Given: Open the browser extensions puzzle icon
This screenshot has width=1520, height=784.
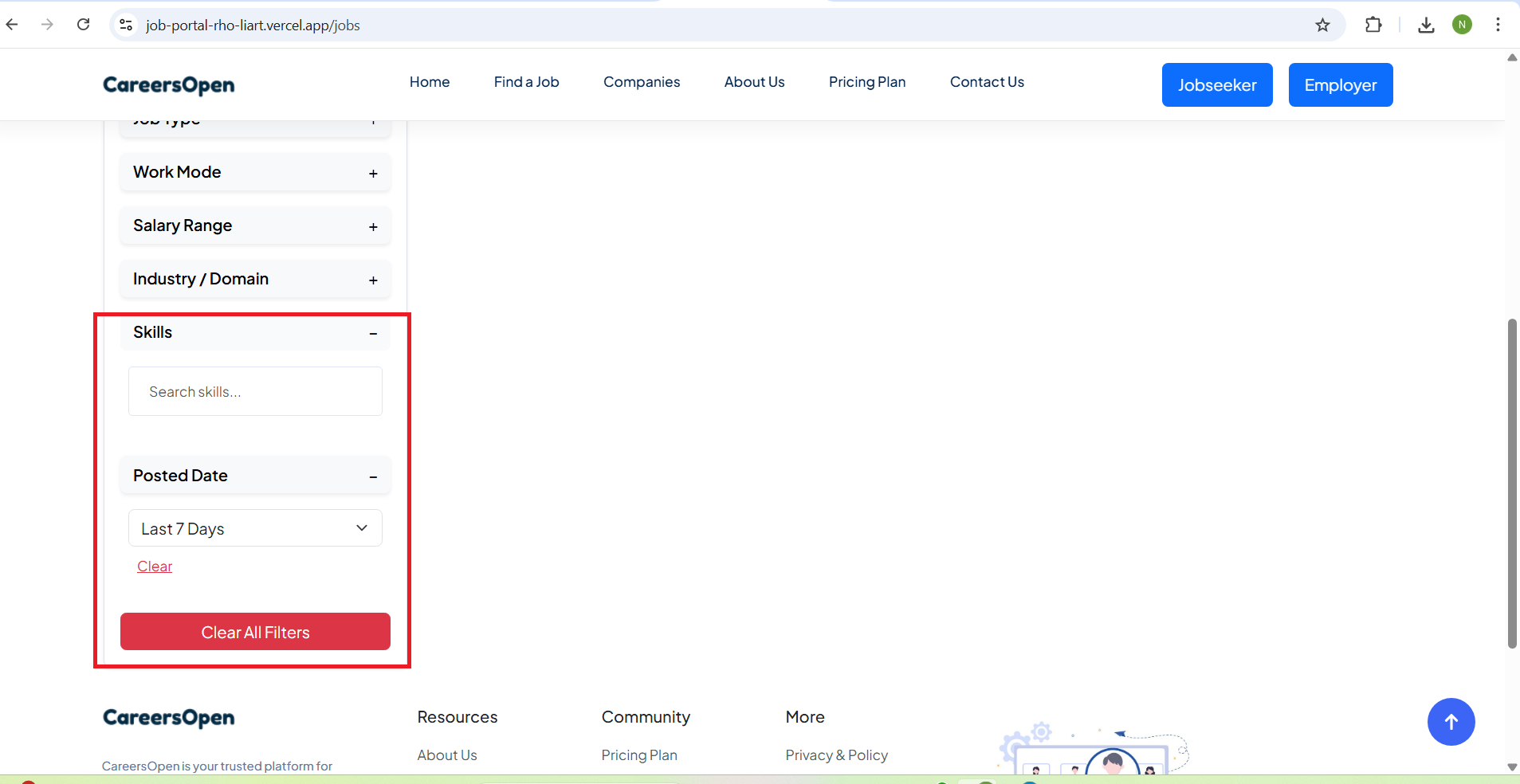Looking at the screenshot, I should (1373, 25).
